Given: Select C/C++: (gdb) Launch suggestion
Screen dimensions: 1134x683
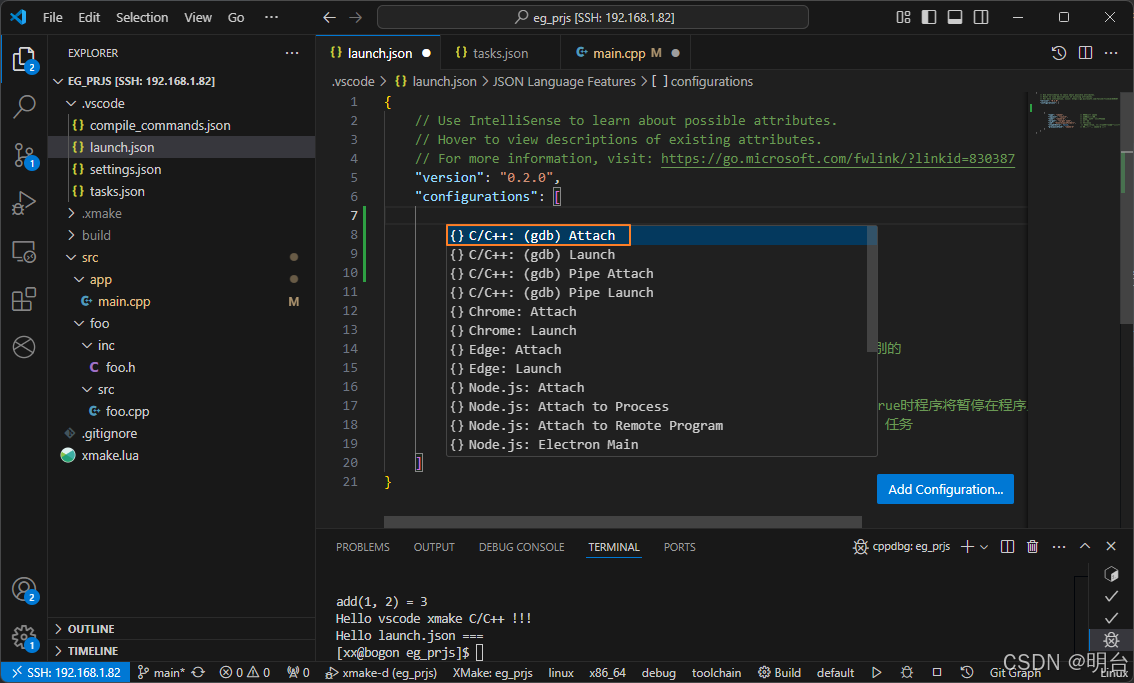Looking at the screenshot, I should pyautogui.click(x=657, y=255).
